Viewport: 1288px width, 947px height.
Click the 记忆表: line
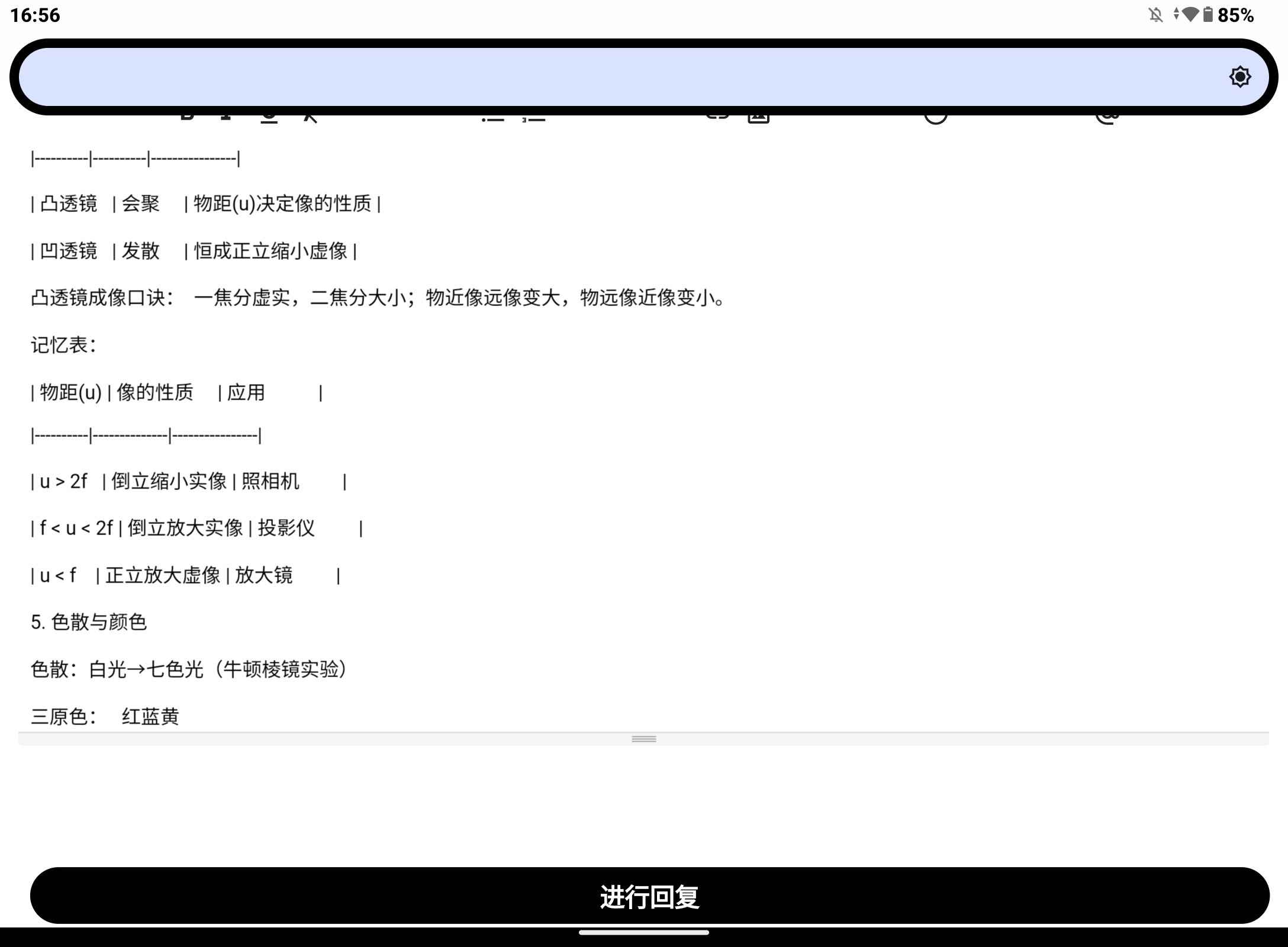tap(64, 345)
